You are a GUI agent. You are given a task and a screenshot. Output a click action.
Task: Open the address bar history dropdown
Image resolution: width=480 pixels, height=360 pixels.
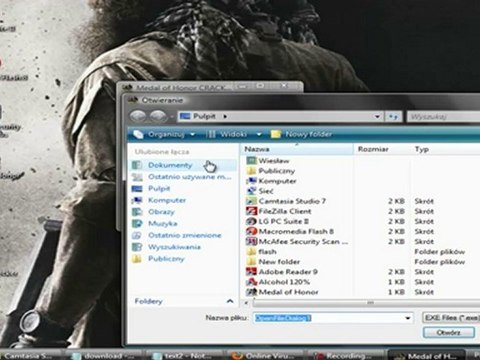pos(377,117)
